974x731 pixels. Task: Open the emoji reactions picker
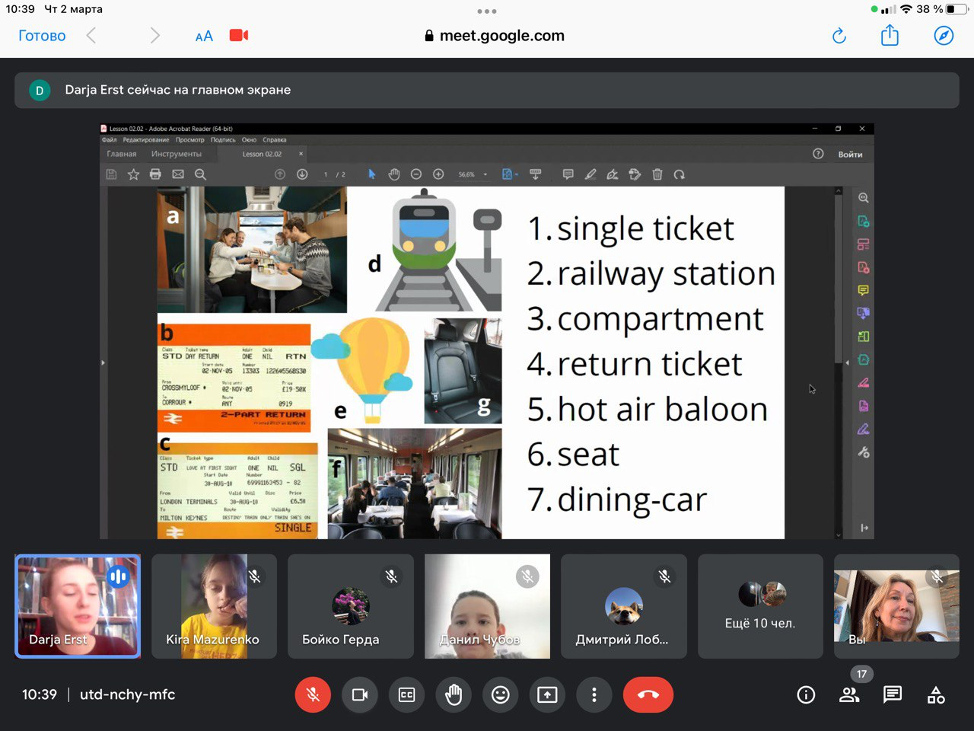pyautogui.click(x=500, y=695)
